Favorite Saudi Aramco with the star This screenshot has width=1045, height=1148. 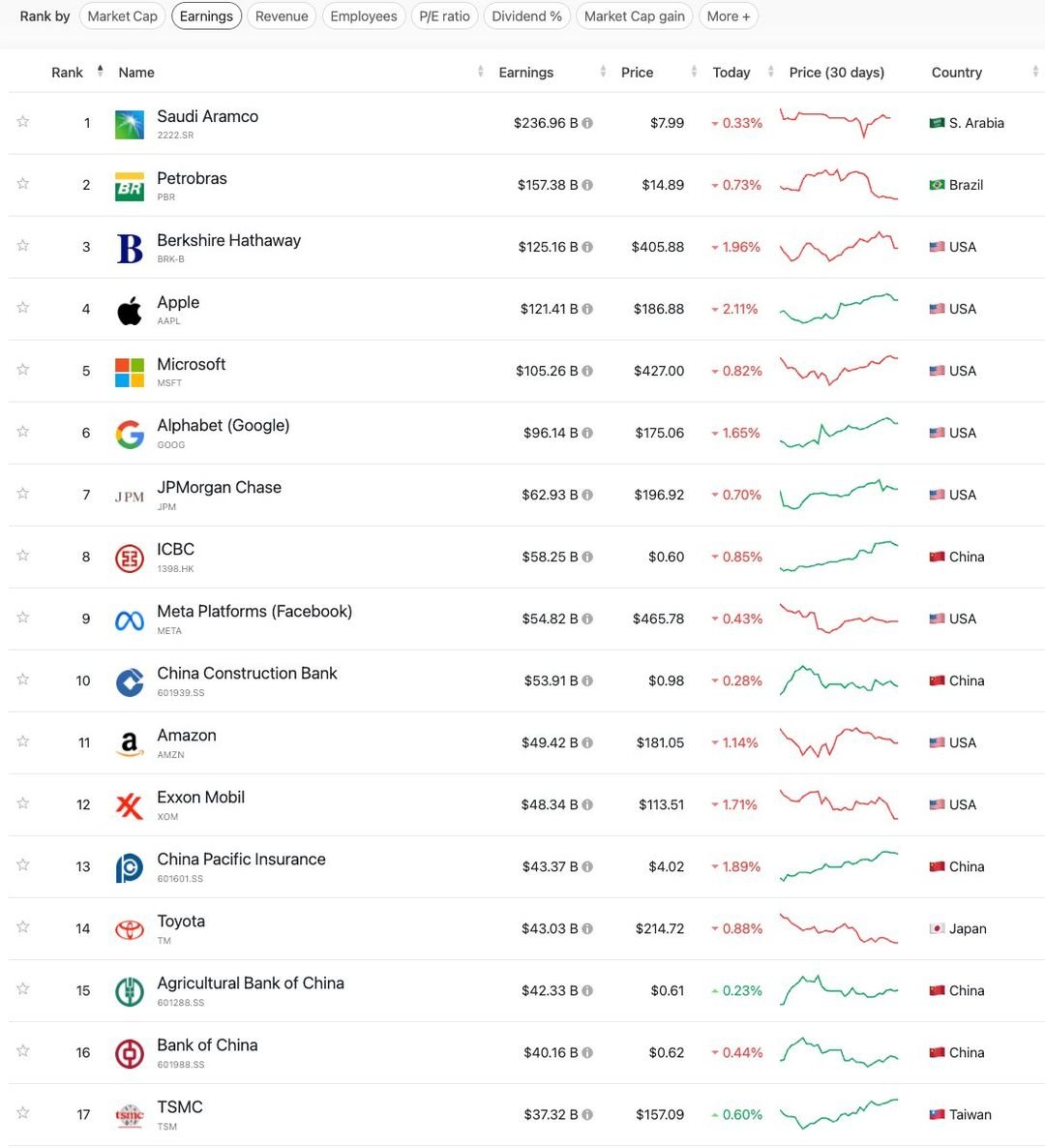click(x=22, y=122)
